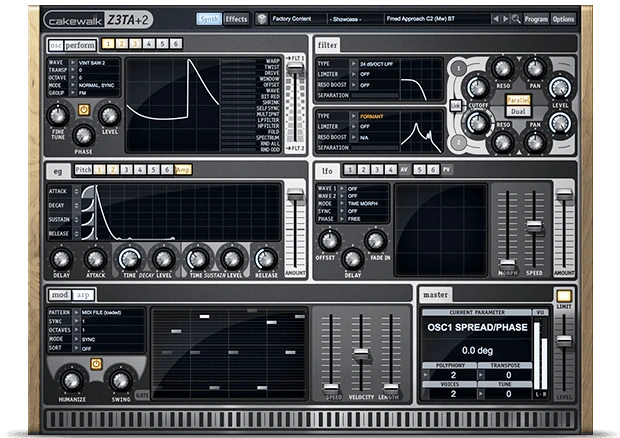Select the LFO PV button
Image resolution: width=620 pixels, height=438 pixels.
[446, 170]
